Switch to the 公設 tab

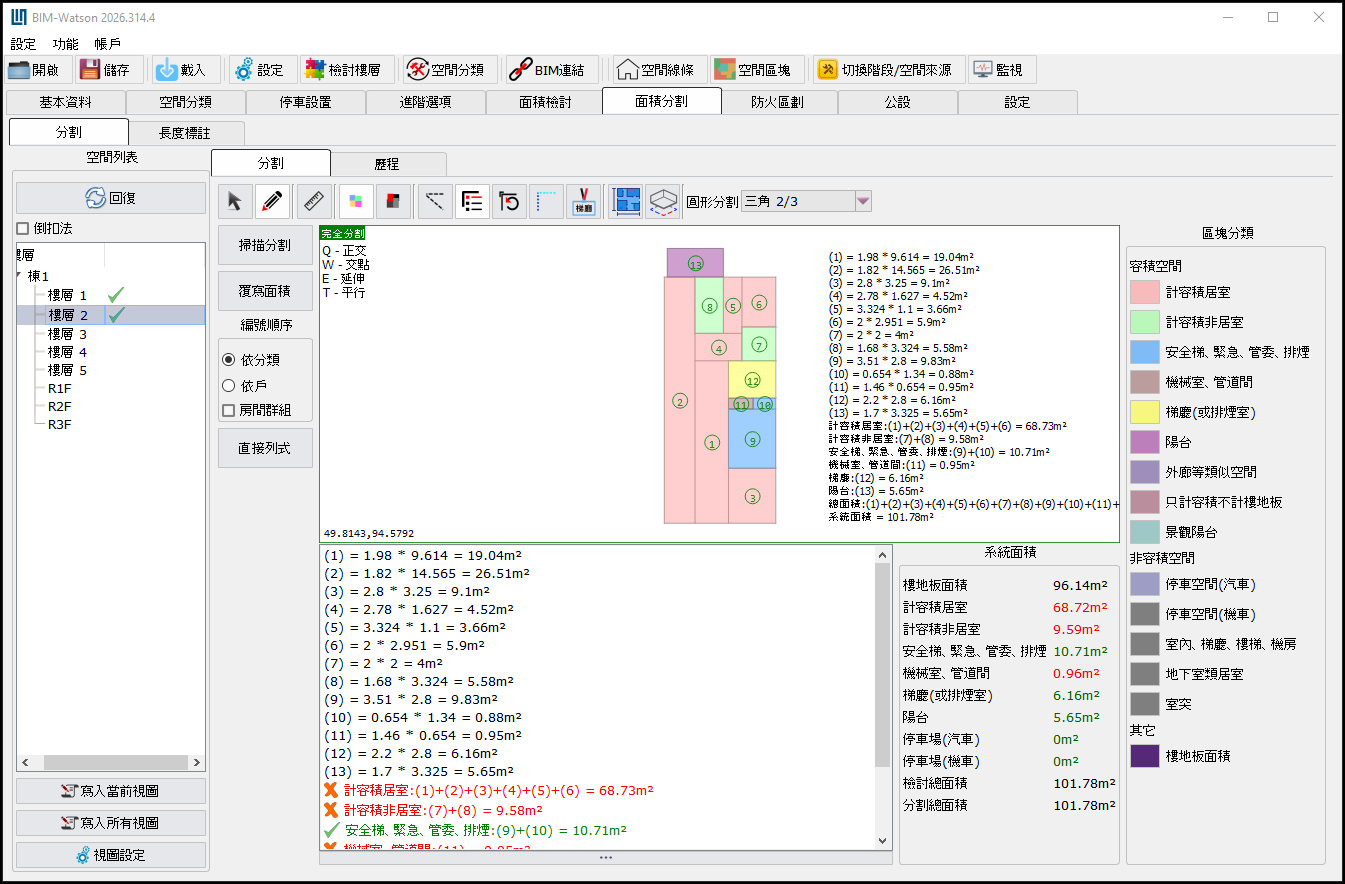coord(898,102)
